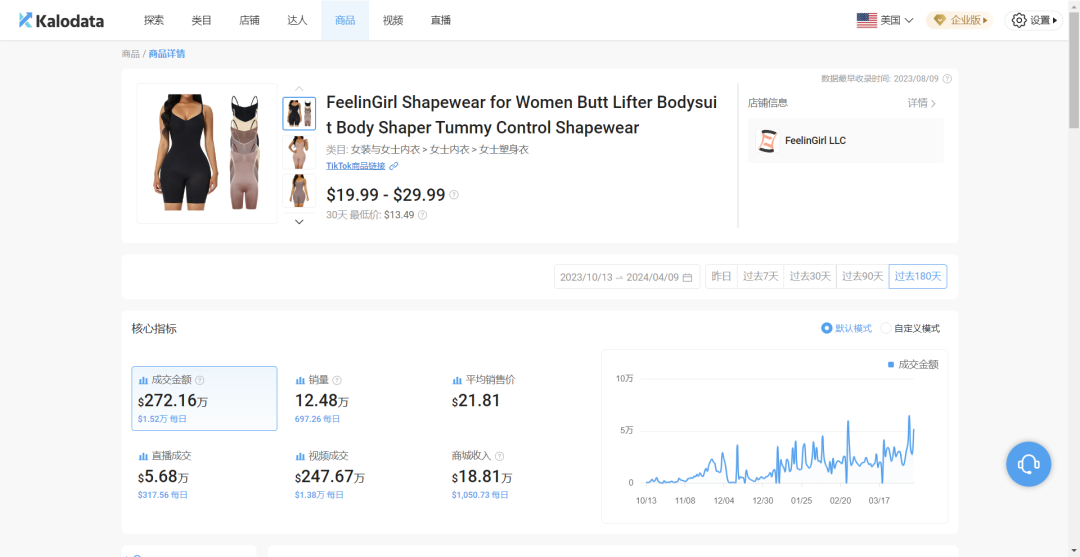This screenshot has height=557, width=1080.
Task: Click the settings gear icon
Action: coord(1019,21)
